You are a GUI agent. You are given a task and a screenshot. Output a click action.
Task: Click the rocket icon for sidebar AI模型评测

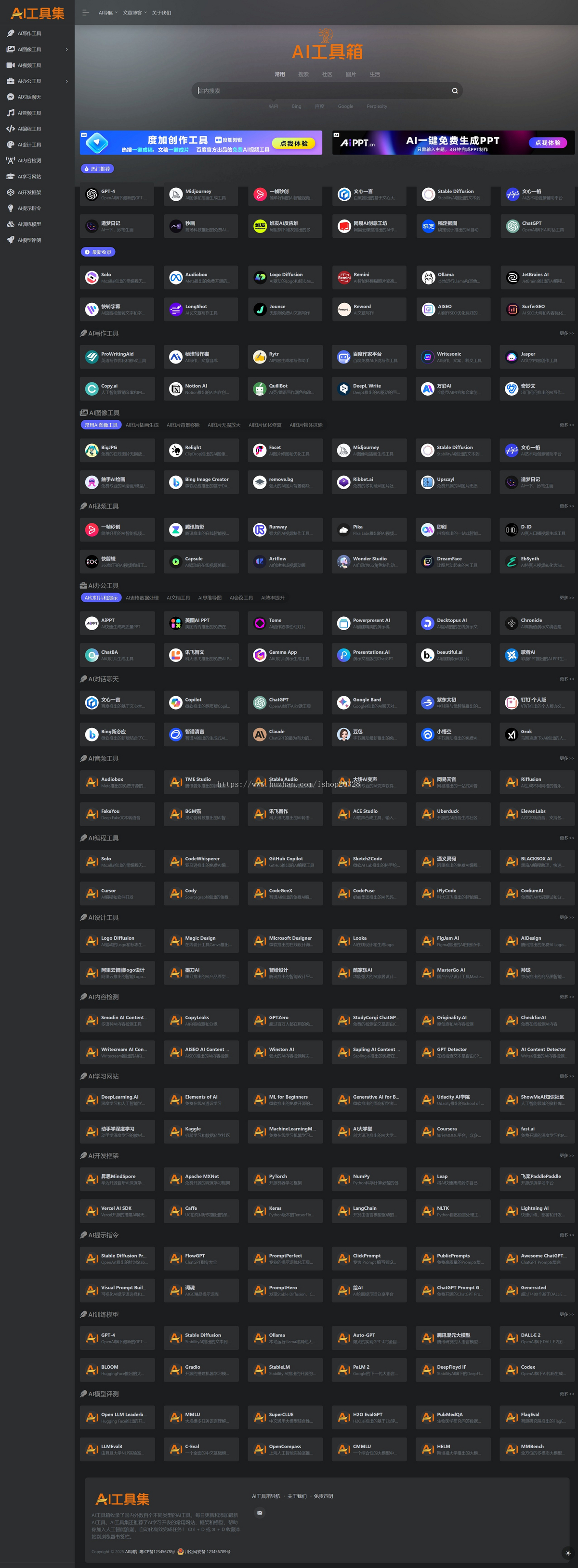10,240
